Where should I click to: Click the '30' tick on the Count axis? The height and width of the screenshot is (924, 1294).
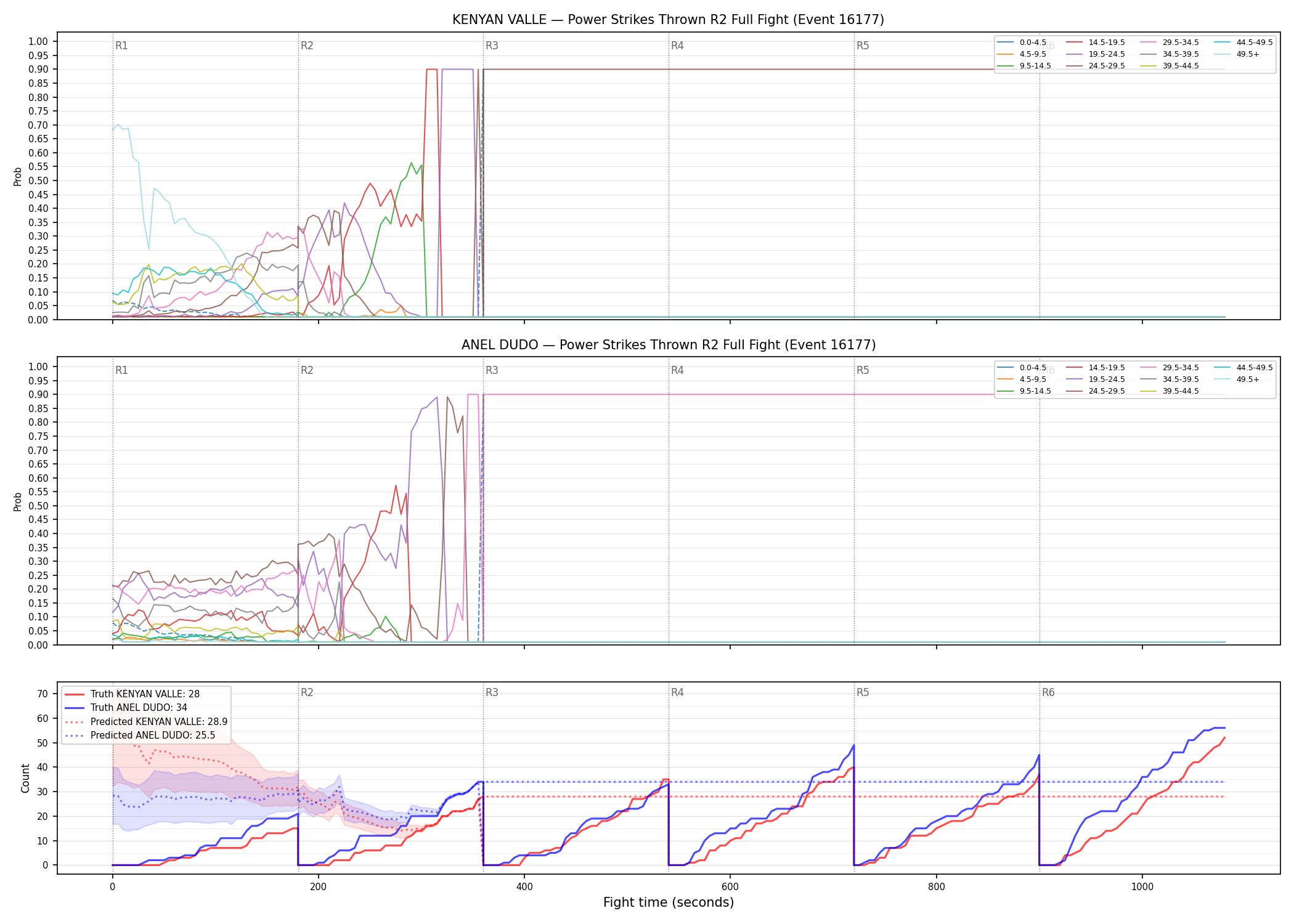(x=43, y=792)
